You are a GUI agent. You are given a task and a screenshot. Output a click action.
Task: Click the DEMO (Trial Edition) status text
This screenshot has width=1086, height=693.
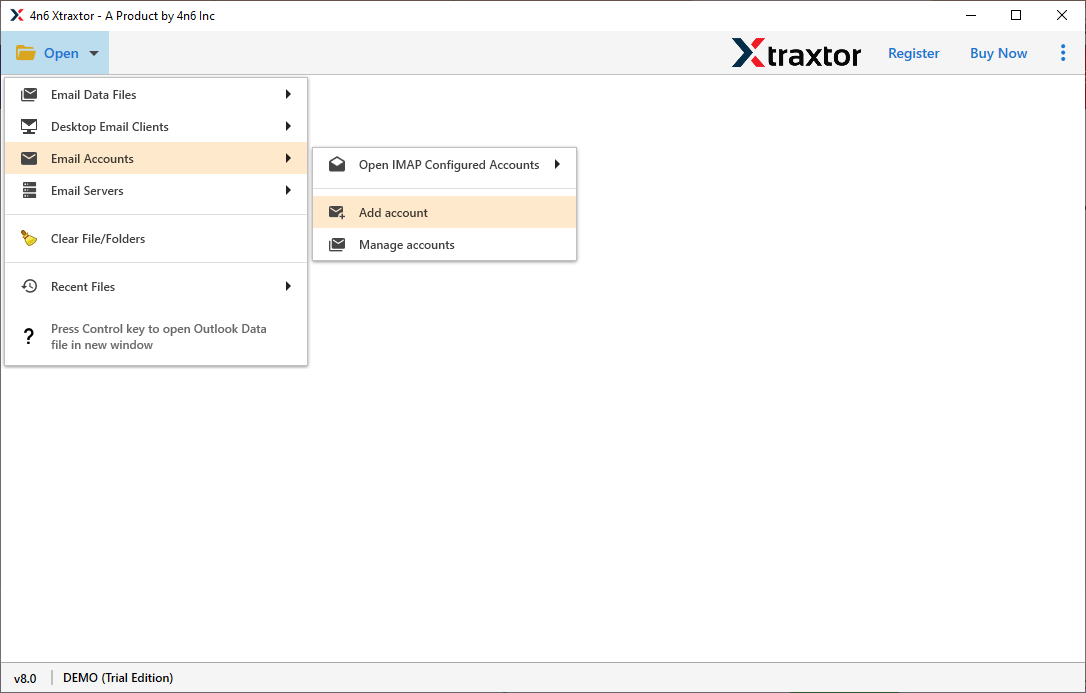(x=117, y=677)
